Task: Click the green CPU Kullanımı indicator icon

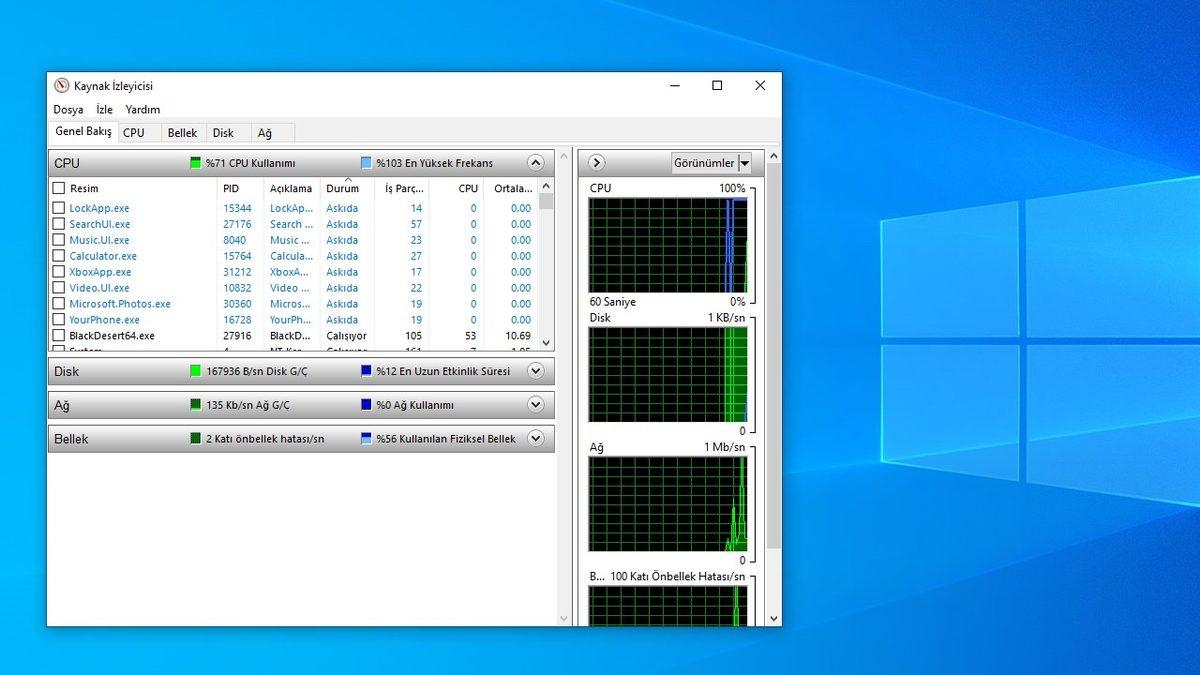Action: 197,162
